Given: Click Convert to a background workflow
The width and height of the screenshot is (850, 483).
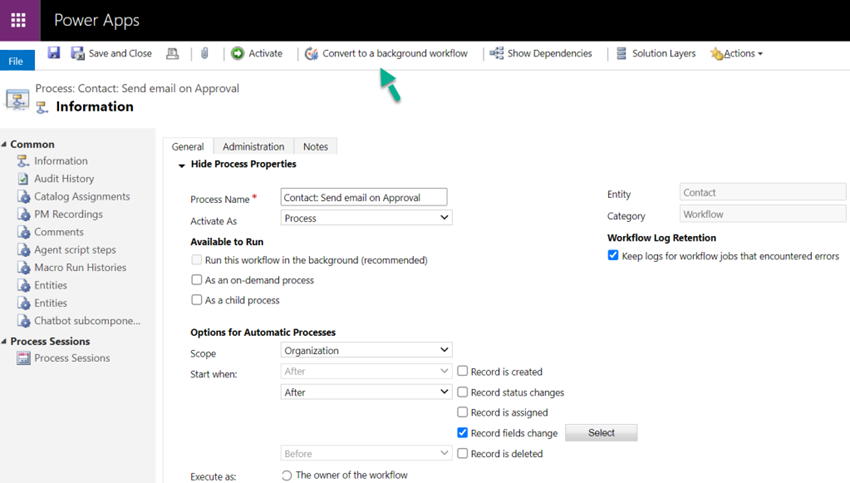Looking at the screenshot, I should (x=395, y=53).
